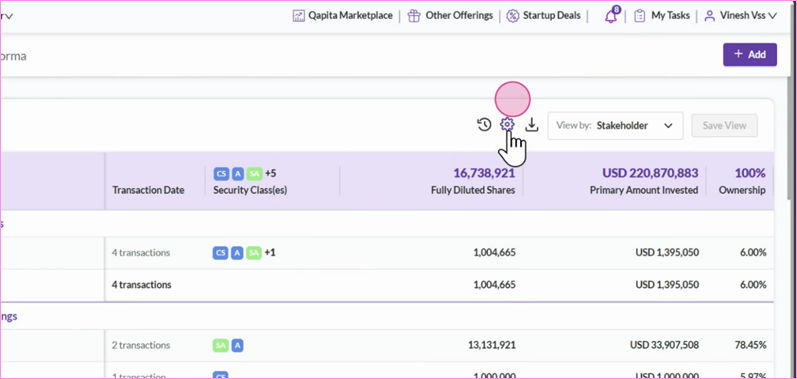This screenshot has width=797, height=379.
Task: Click bold '4 transactions' subtotal cell
Action: 141,285
